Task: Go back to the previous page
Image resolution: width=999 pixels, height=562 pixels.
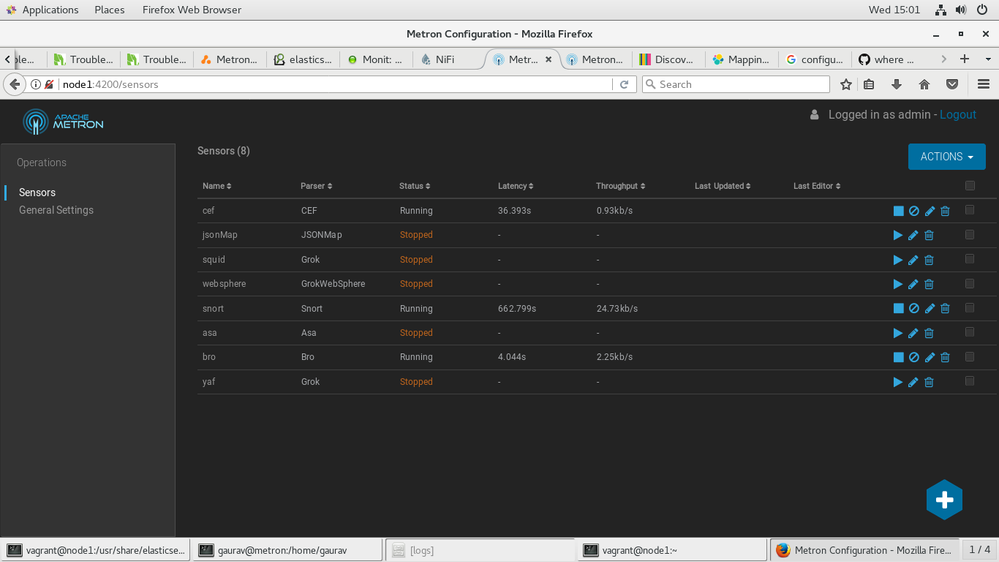Action: (x=15, y=84)
